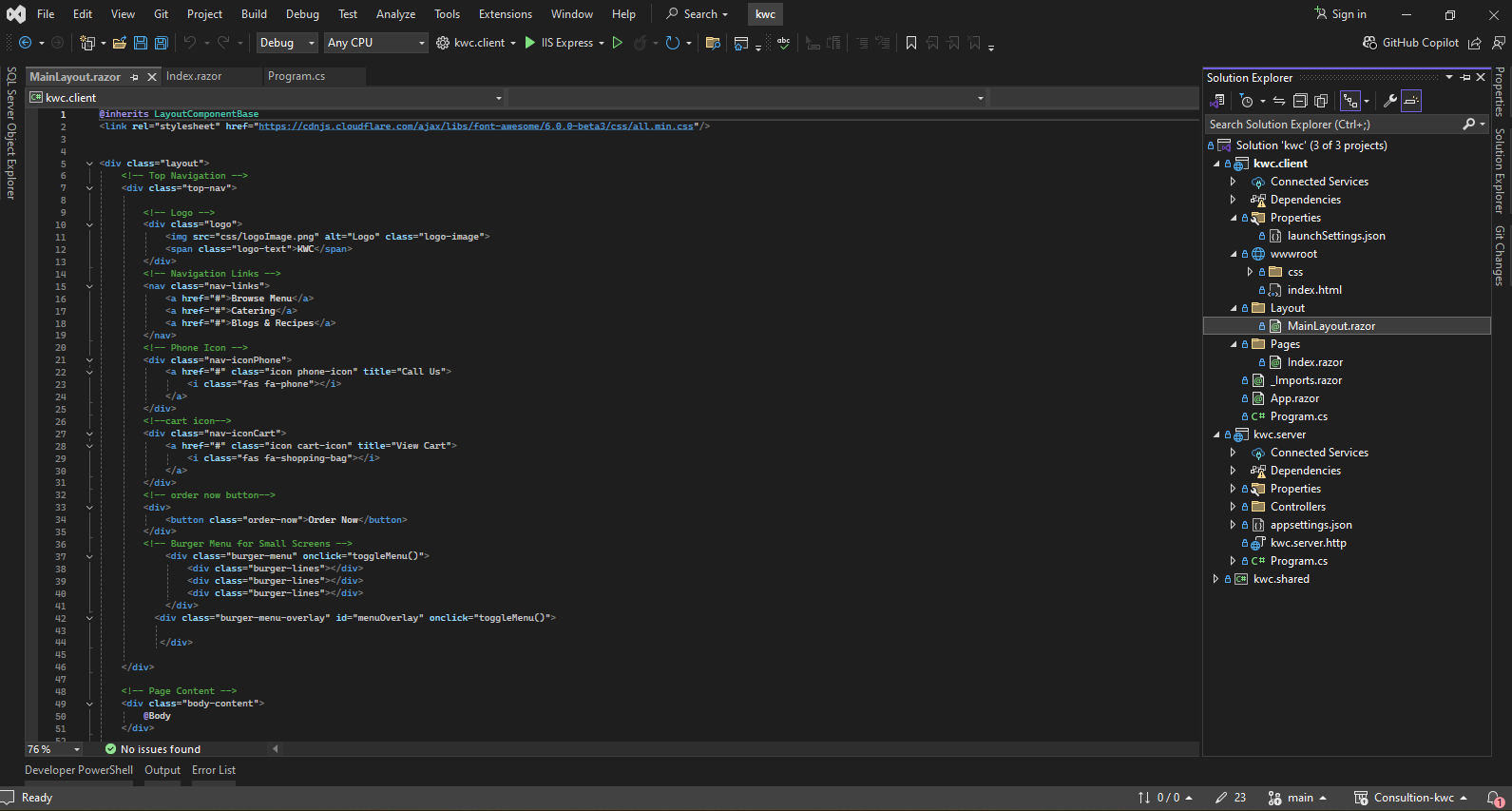Toggle Preview Selected Items in Solution Explorer
This screenshot has height=811, width=1512.
(x=1411, y=101)
